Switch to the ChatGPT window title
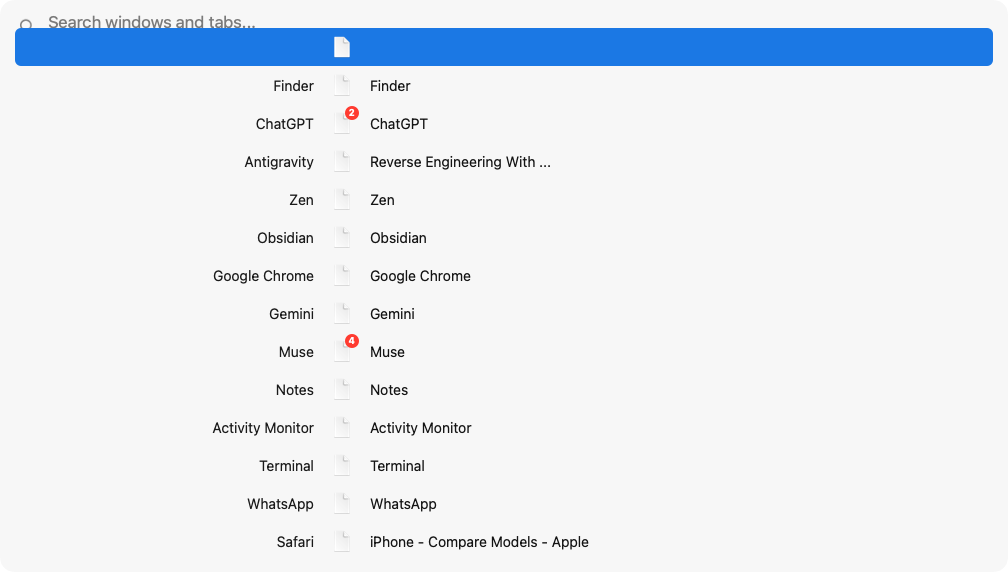Screen dimensions: 1008x572 [x=399, y=123]
